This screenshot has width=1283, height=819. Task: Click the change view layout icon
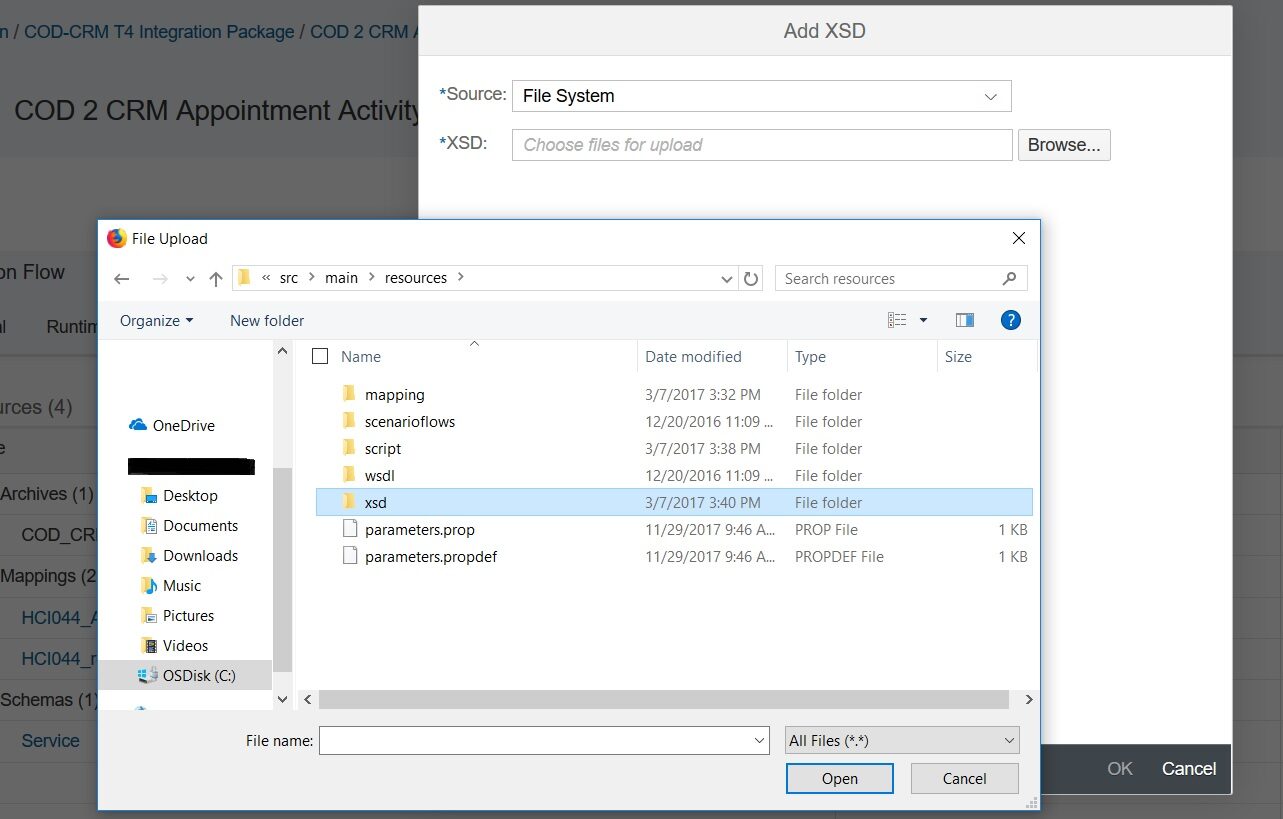tap(897, 320)
